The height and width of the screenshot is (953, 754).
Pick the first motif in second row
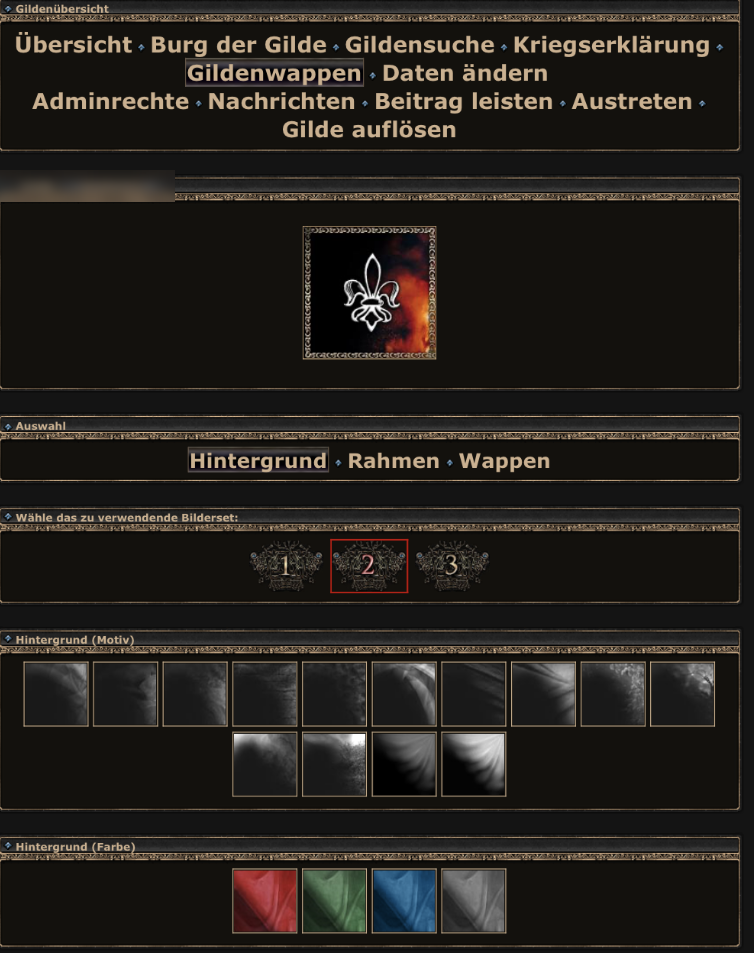[265, 764]
